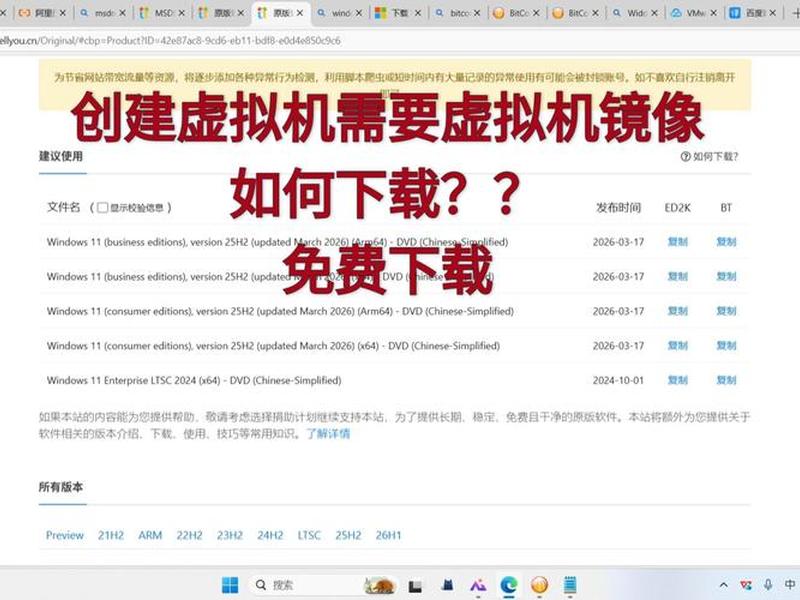Open the blue Notepad taskbar icon
This screenshot has width=800, height=600.
tap(570, 585)
